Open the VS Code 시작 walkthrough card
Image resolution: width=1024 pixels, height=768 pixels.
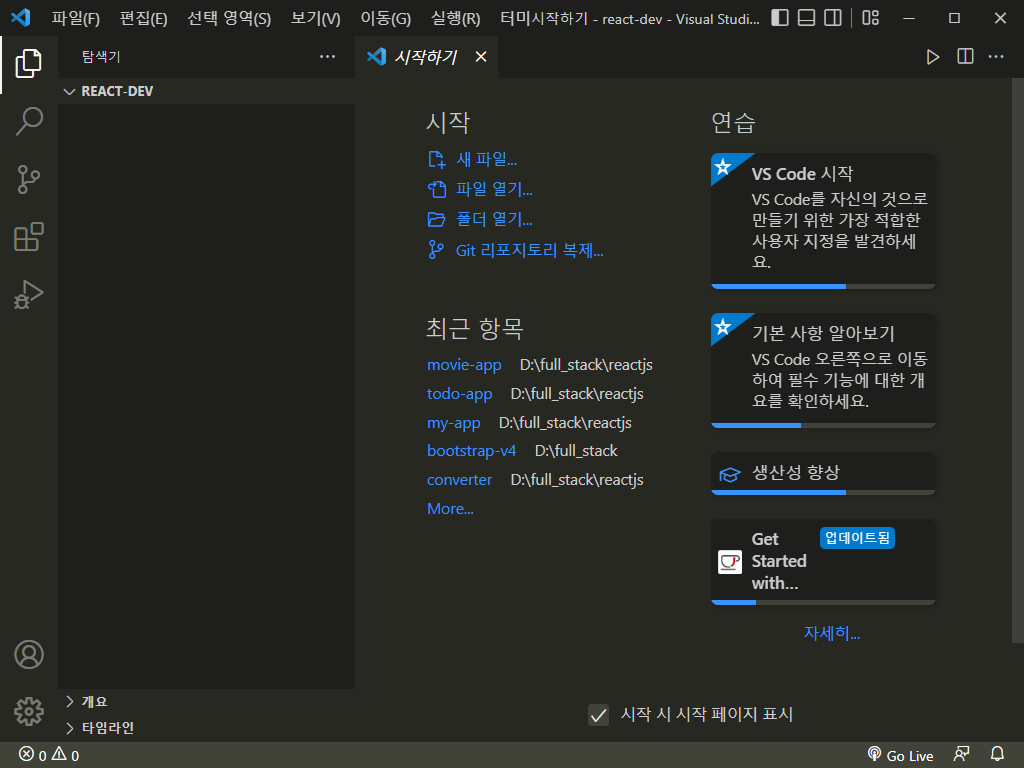pos(823,219)
